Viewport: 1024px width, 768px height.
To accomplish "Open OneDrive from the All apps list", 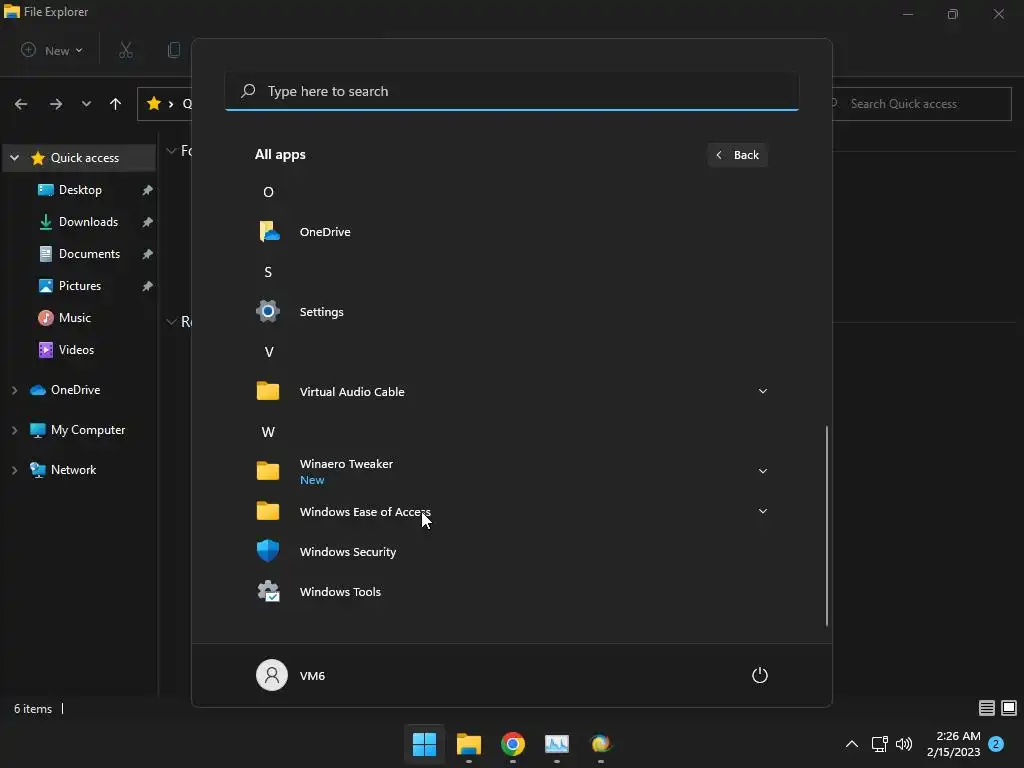I will [511, 232].
